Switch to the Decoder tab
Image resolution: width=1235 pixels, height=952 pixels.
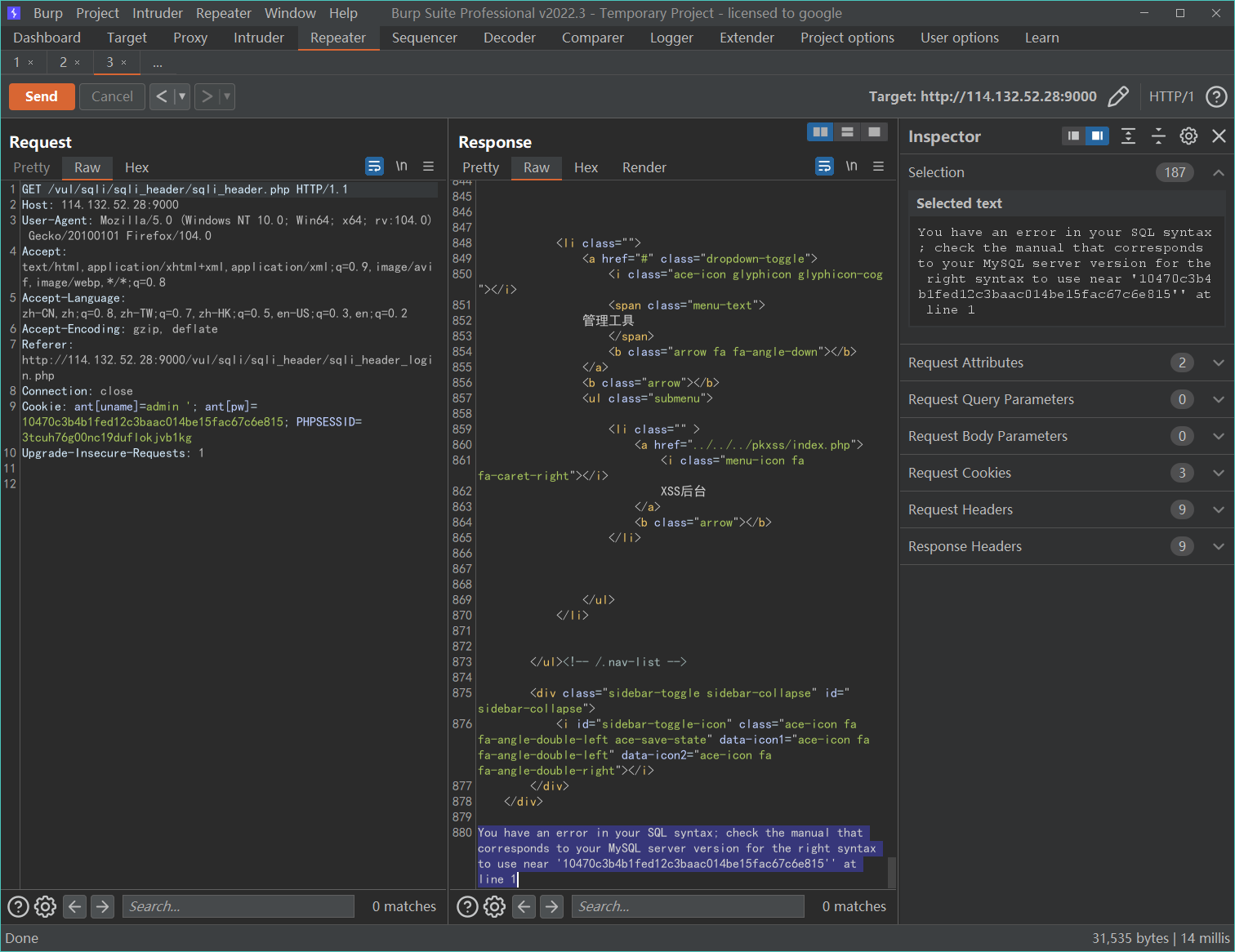[x=510, y=38]
